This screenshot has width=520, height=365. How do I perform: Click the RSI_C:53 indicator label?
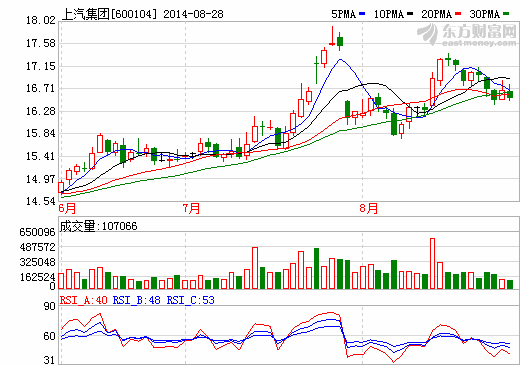[x=190, y=300]
